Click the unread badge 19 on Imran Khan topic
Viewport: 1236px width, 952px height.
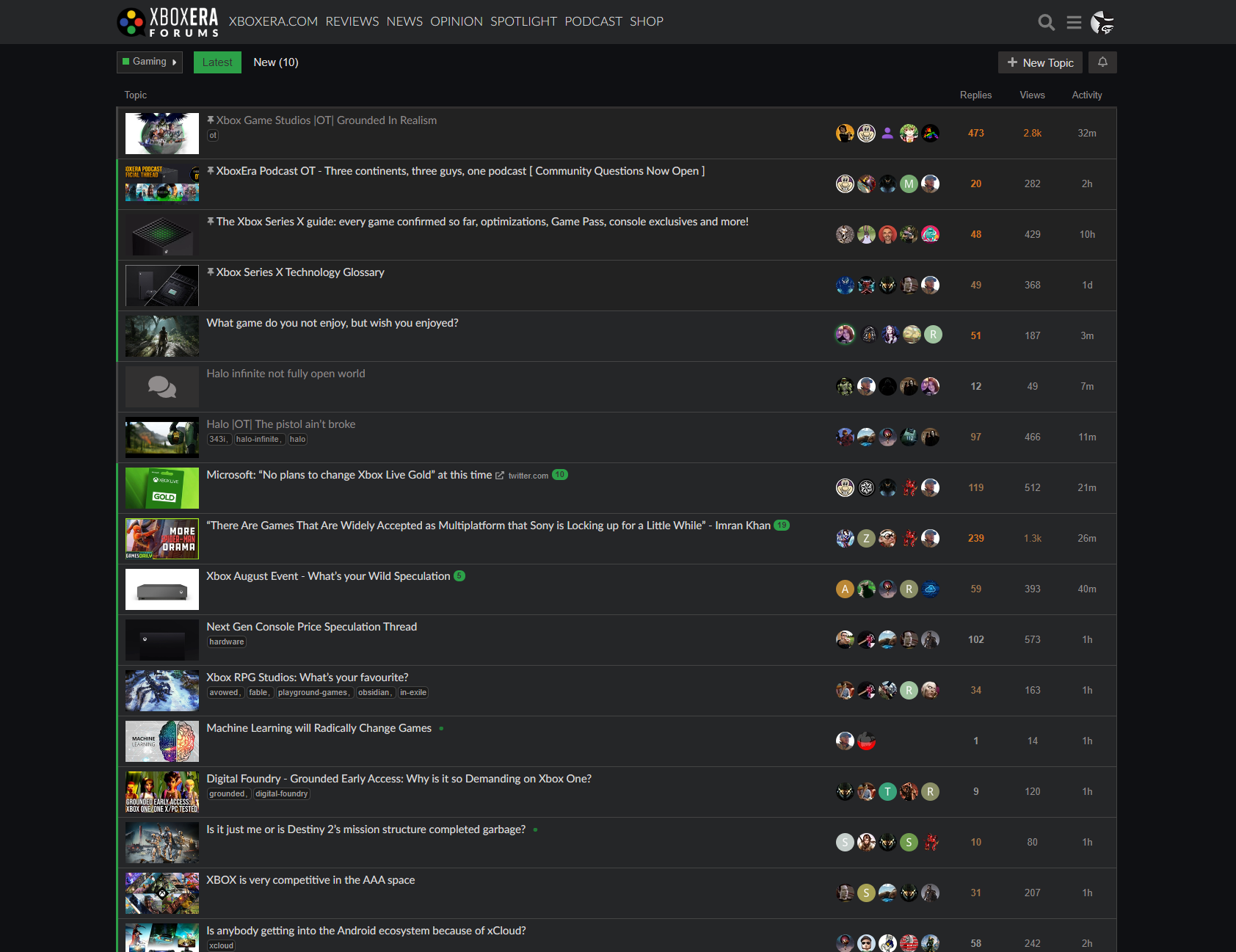point(782,526)
